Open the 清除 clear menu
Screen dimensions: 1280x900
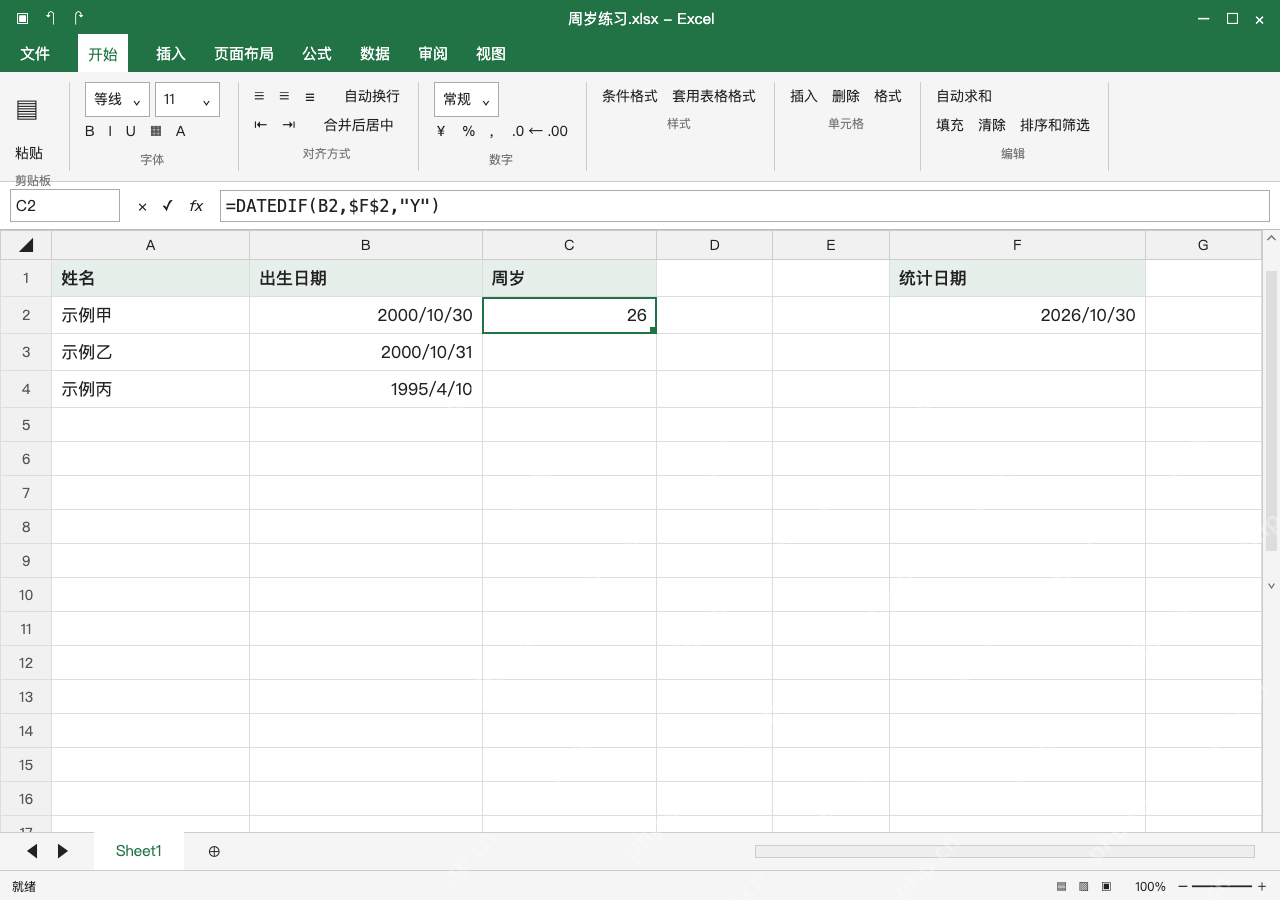pos(992,125)
